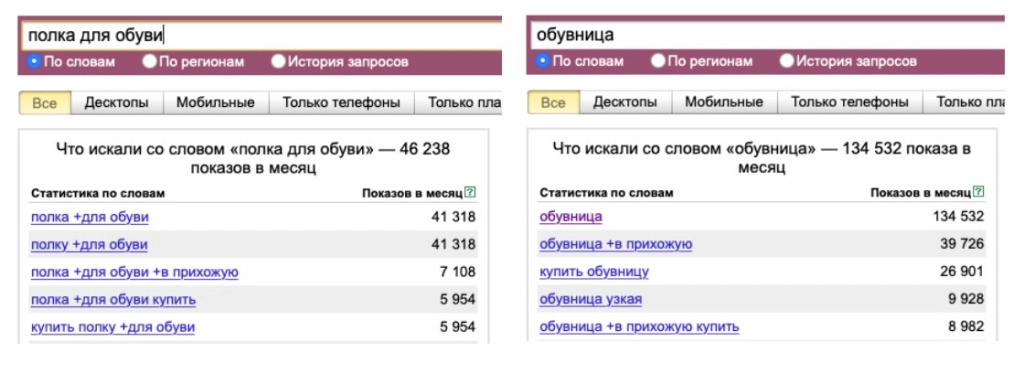Open 'Все' tab in right panel

click(x=553, y=103)
